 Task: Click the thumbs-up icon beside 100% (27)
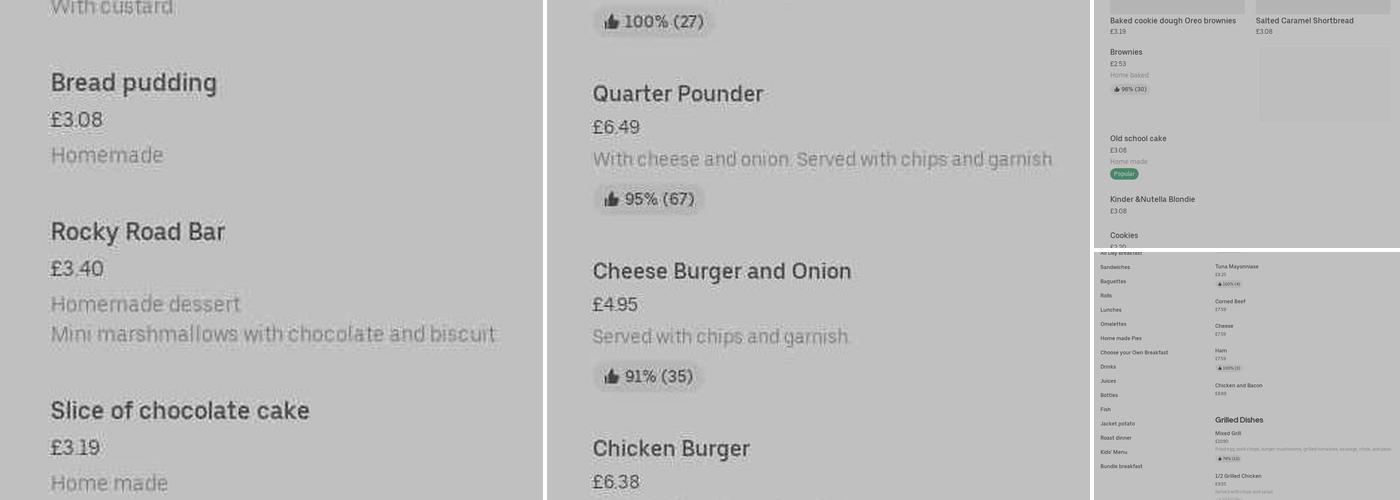pyautogui.click(x=612, y=21)
